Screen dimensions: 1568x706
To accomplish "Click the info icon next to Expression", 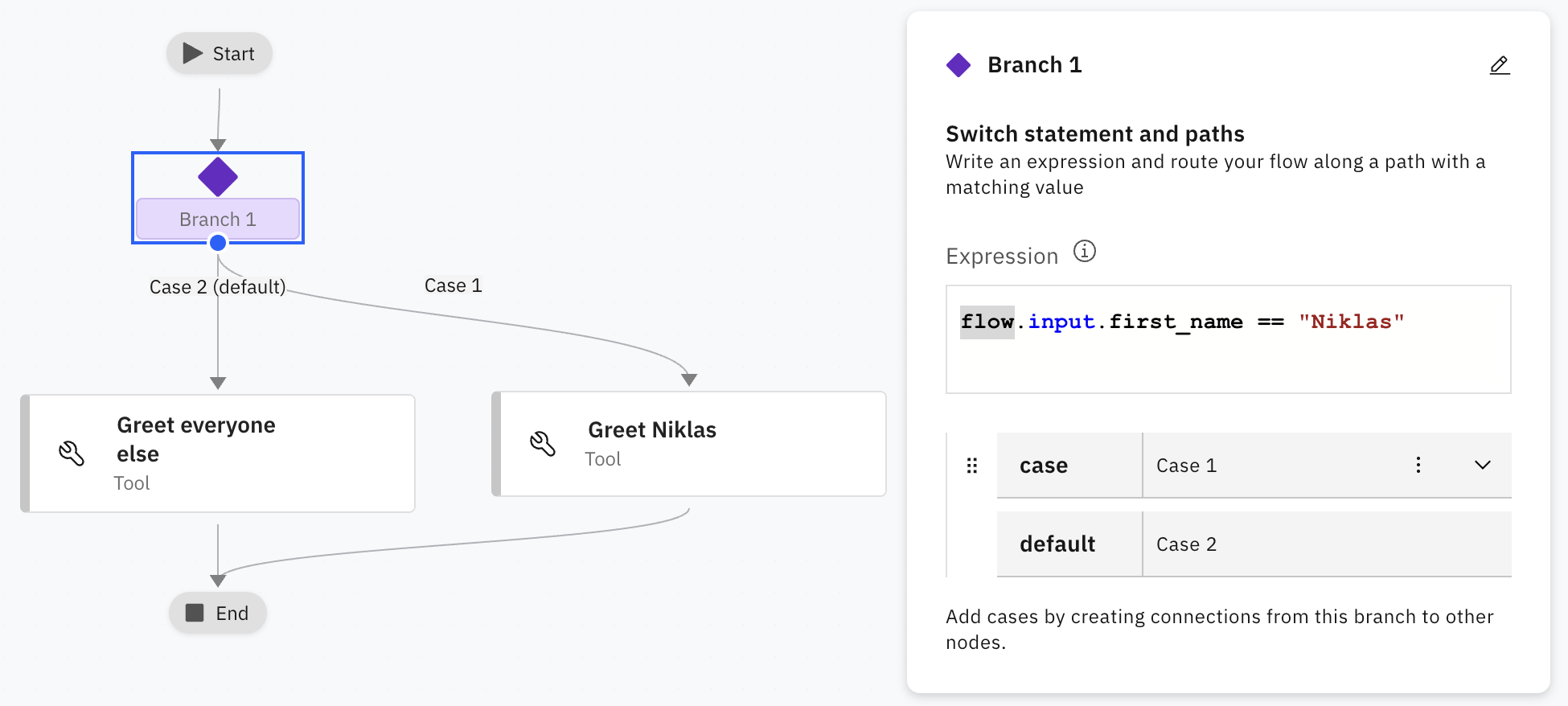I will click(1085, 252).
